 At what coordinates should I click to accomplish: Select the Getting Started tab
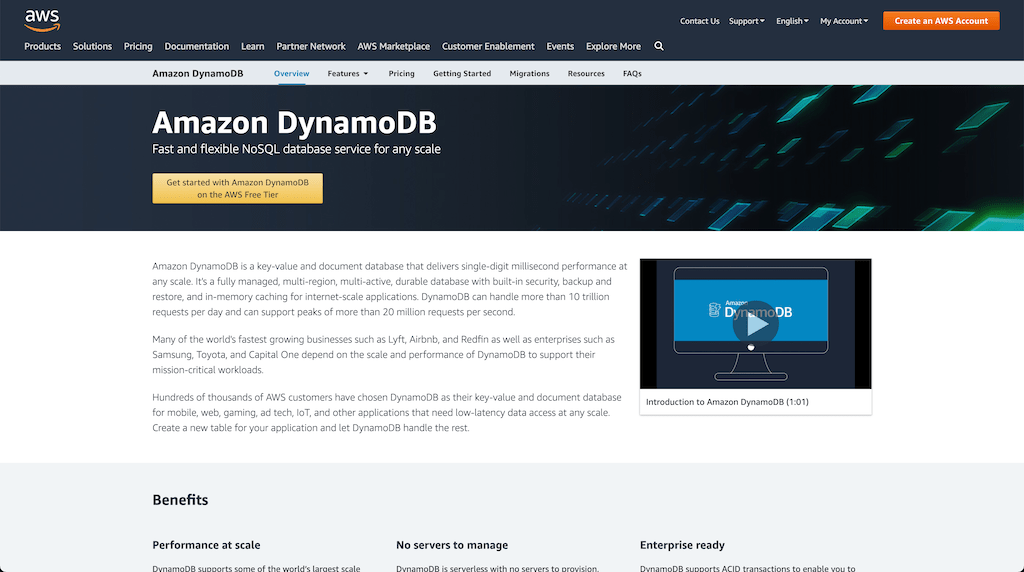tap(462, 74)
